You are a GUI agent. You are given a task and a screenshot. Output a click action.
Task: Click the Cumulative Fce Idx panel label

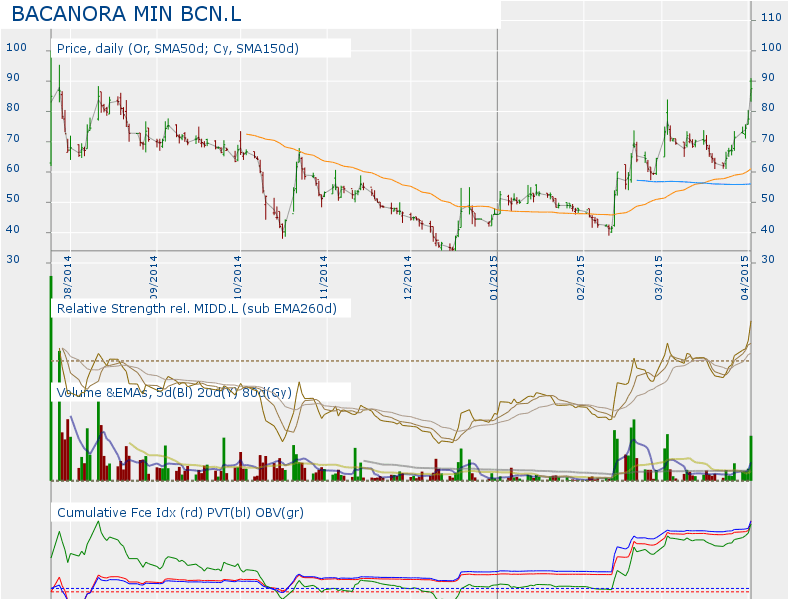coord(180,513)
